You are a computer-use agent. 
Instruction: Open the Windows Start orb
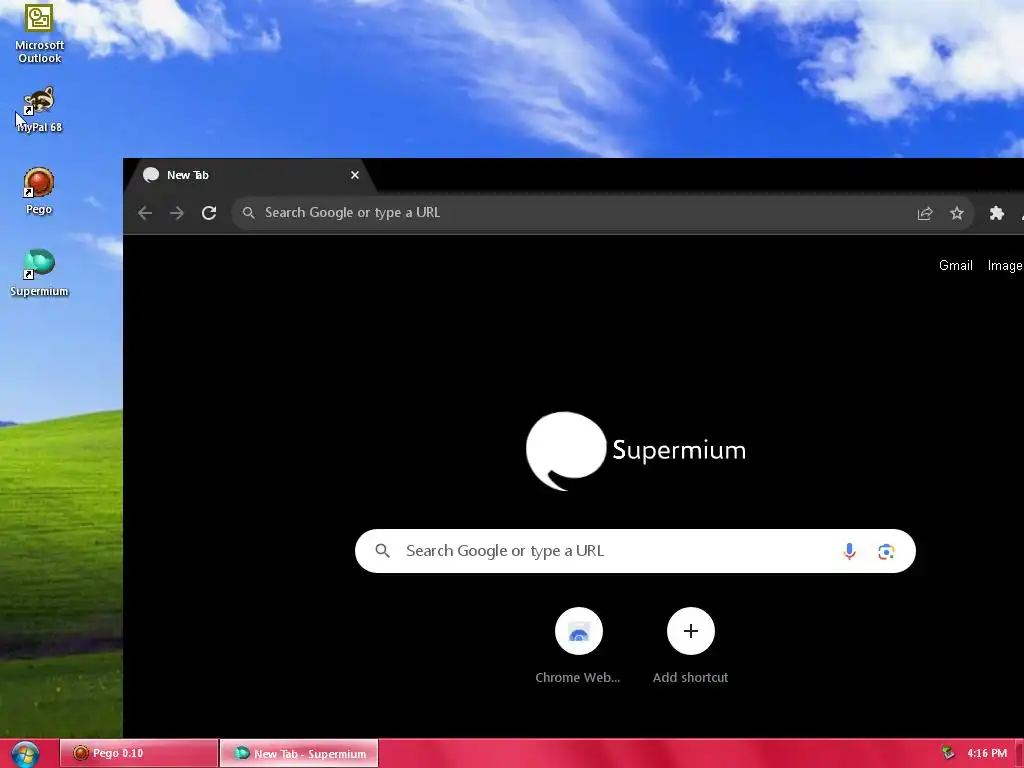pyautogui.click(x=25, y=754)
